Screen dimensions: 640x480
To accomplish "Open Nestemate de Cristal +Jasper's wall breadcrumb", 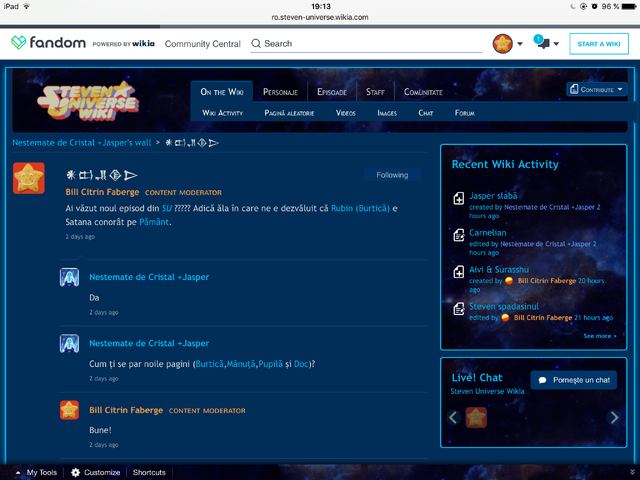I will 82,143.
